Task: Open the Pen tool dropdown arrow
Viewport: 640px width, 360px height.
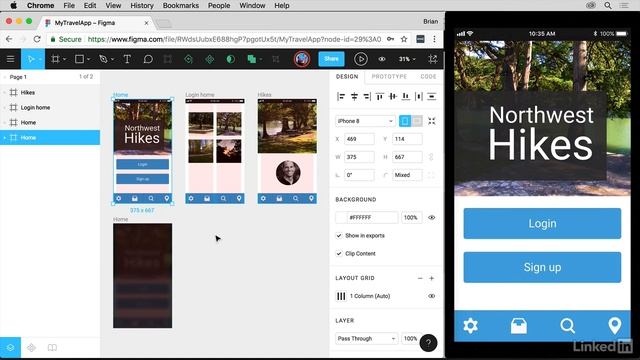Action: pos(112,60)
